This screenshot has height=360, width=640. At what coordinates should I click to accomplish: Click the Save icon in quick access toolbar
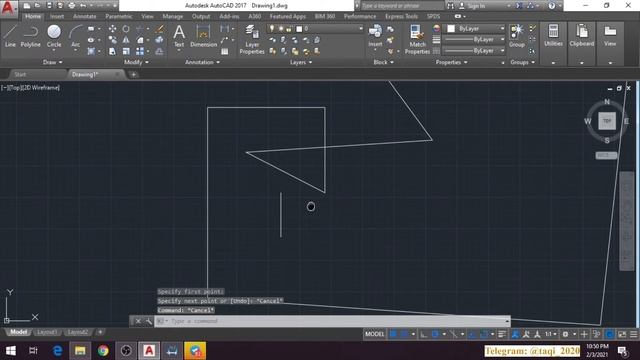49,6
